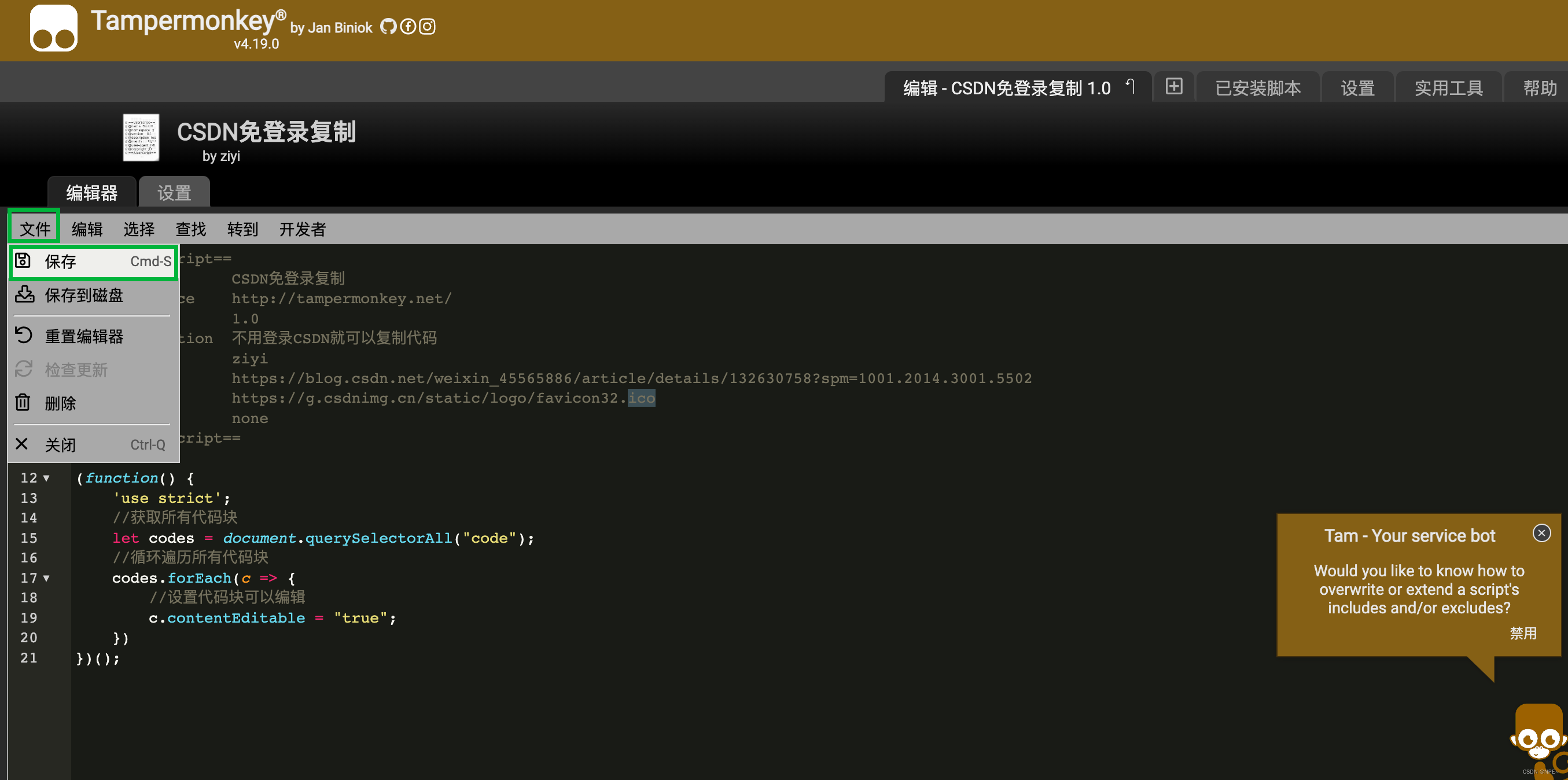1568x780 pixels.
Task: Open the 选择 menu
Action: click(139, 229)
